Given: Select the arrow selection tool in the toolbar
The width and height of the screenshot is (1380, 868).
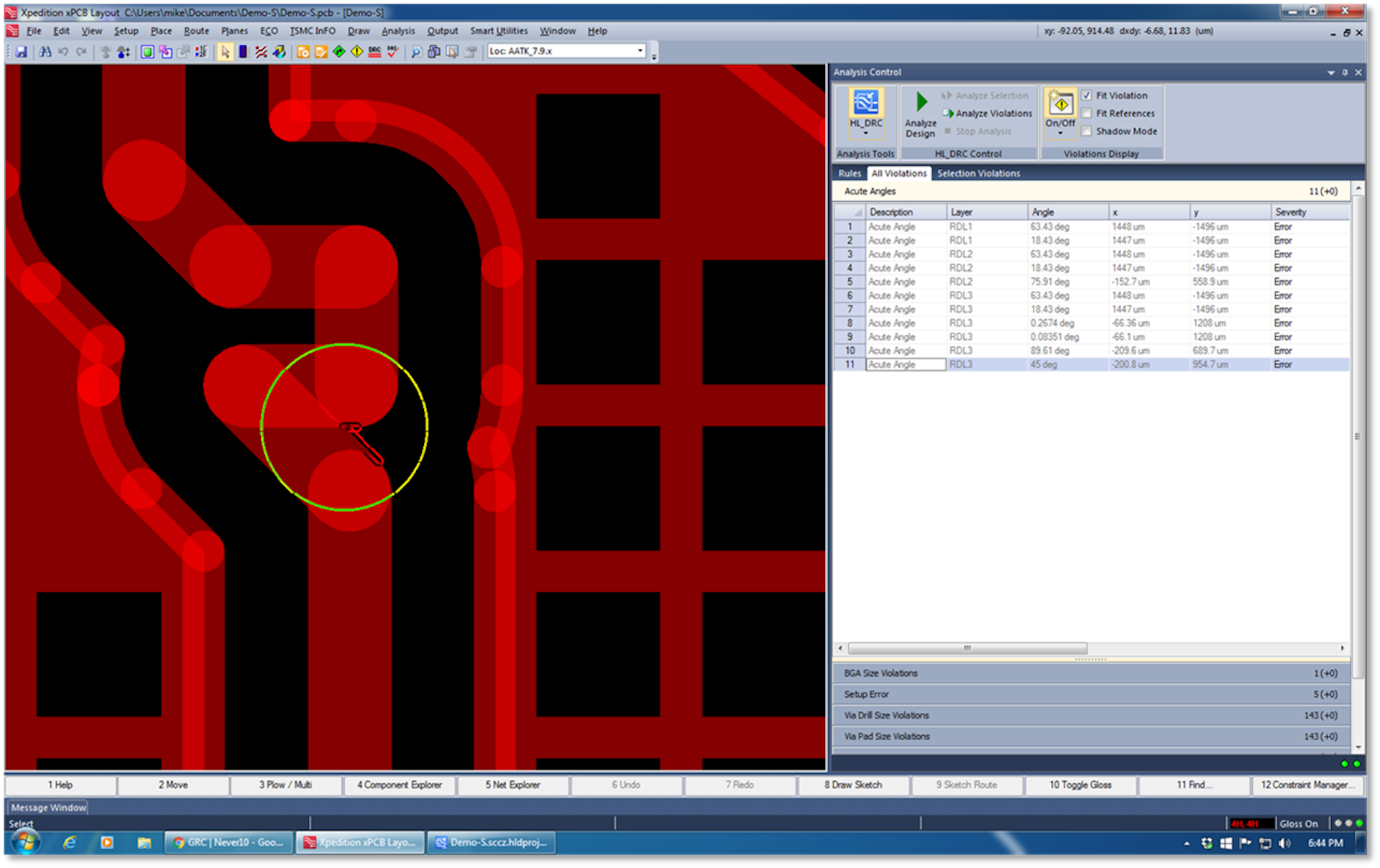Looking at the screenshot, I should point(225,51).
